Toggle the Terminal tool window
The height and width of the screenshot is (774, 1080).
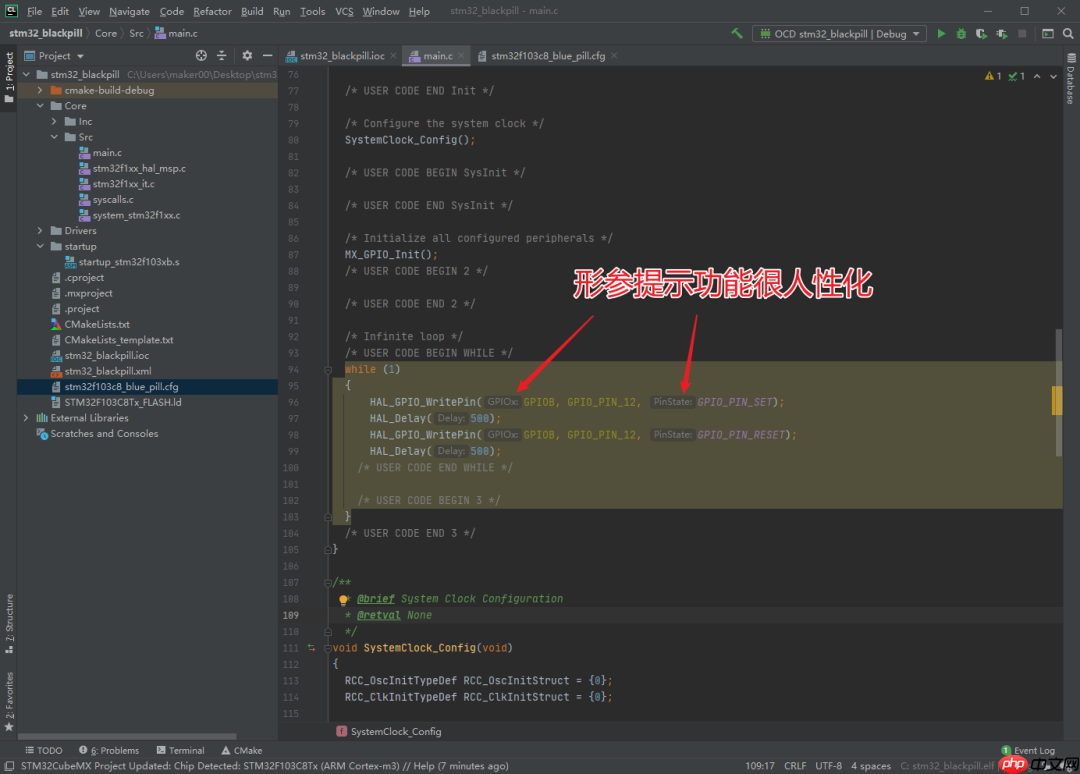coord(180,750)
